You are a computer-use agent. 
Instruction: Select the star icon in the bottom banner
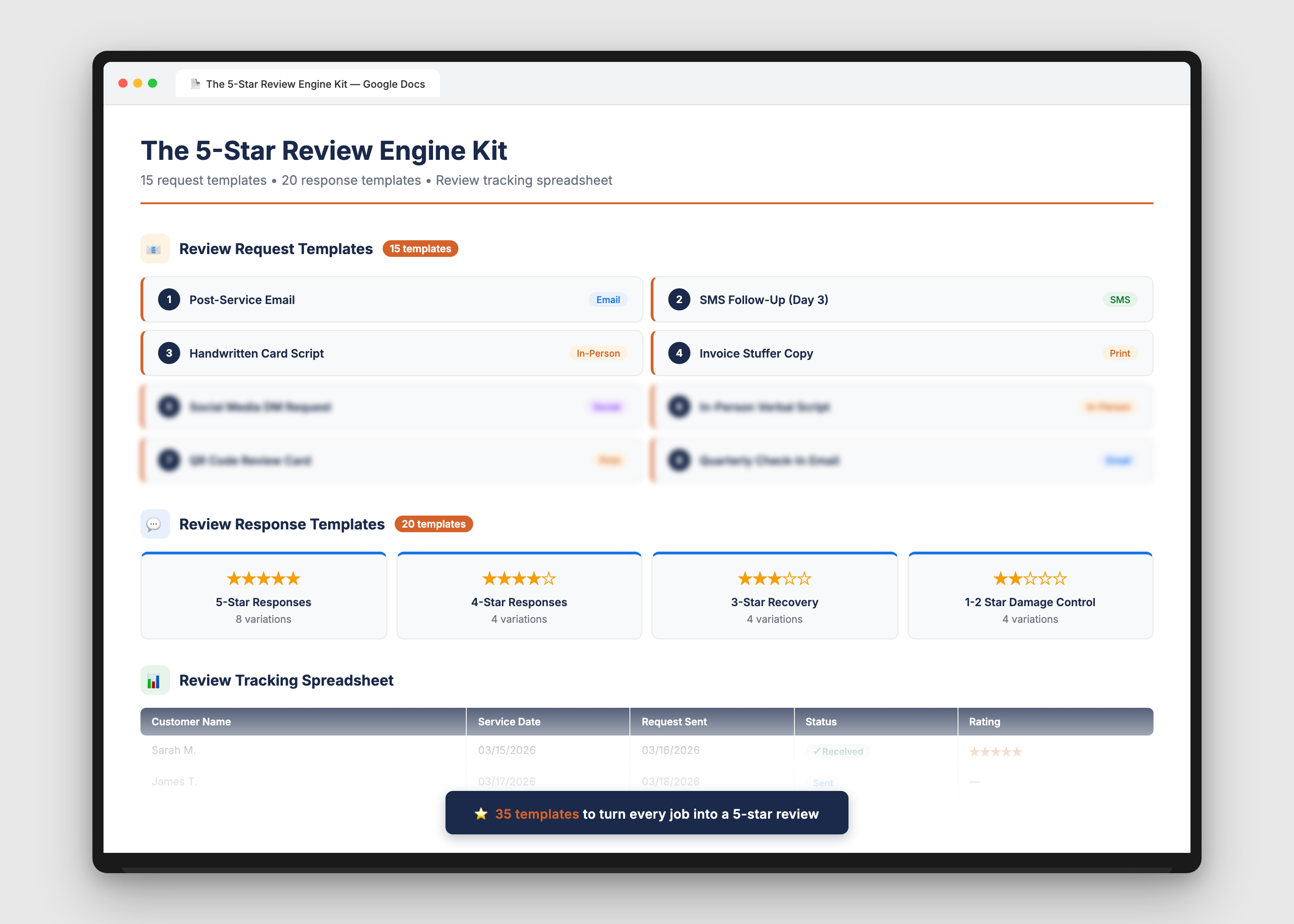pos(481,814)
